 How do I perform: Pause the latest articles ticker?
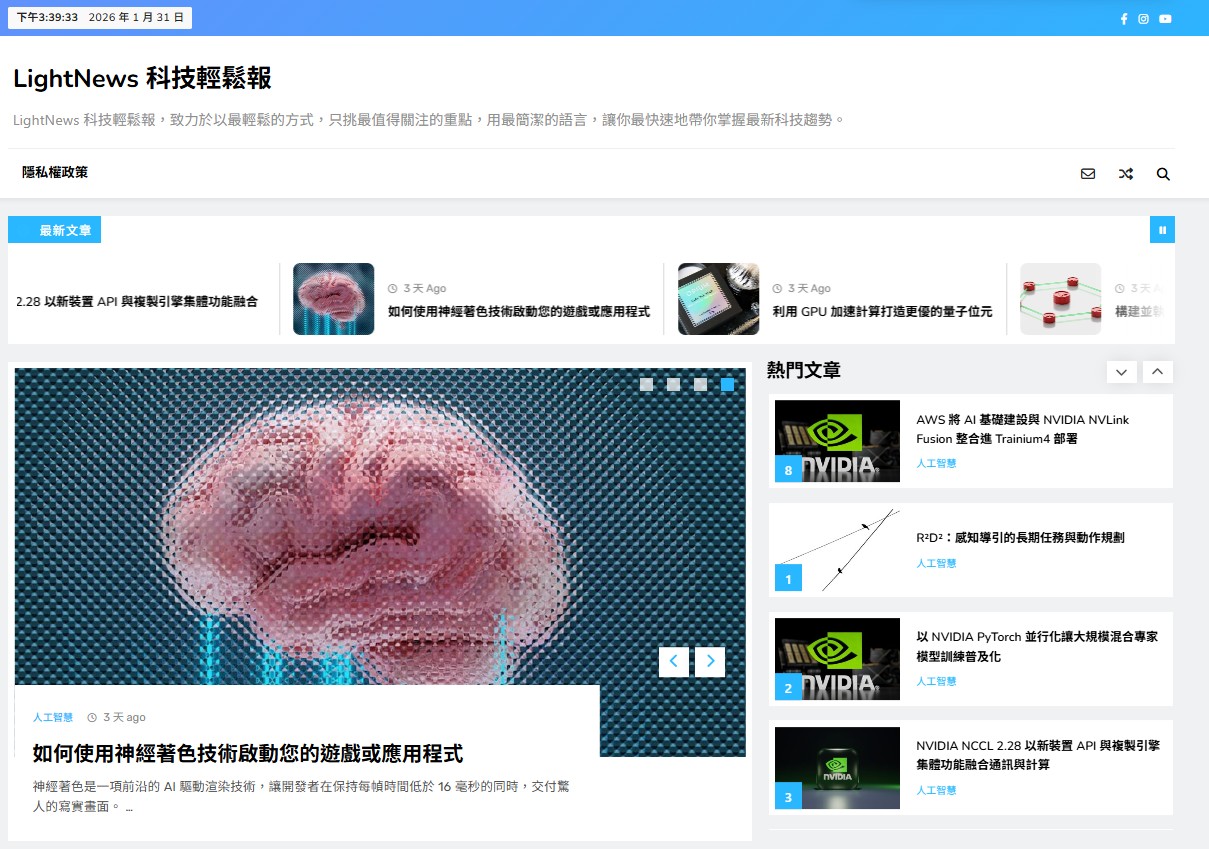click(x=1162, y=230)
